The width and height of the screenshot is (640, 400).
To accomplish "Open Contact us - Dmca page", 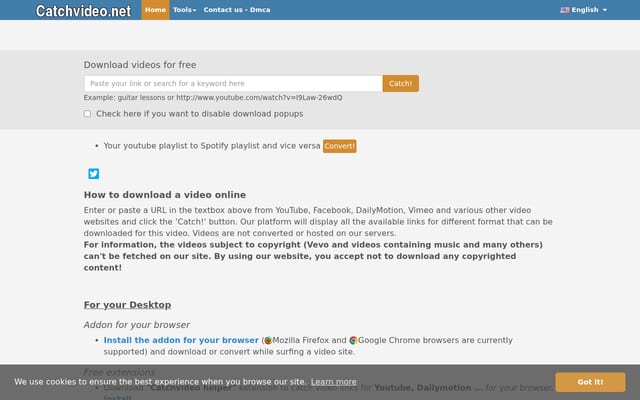I will [237, 10].
